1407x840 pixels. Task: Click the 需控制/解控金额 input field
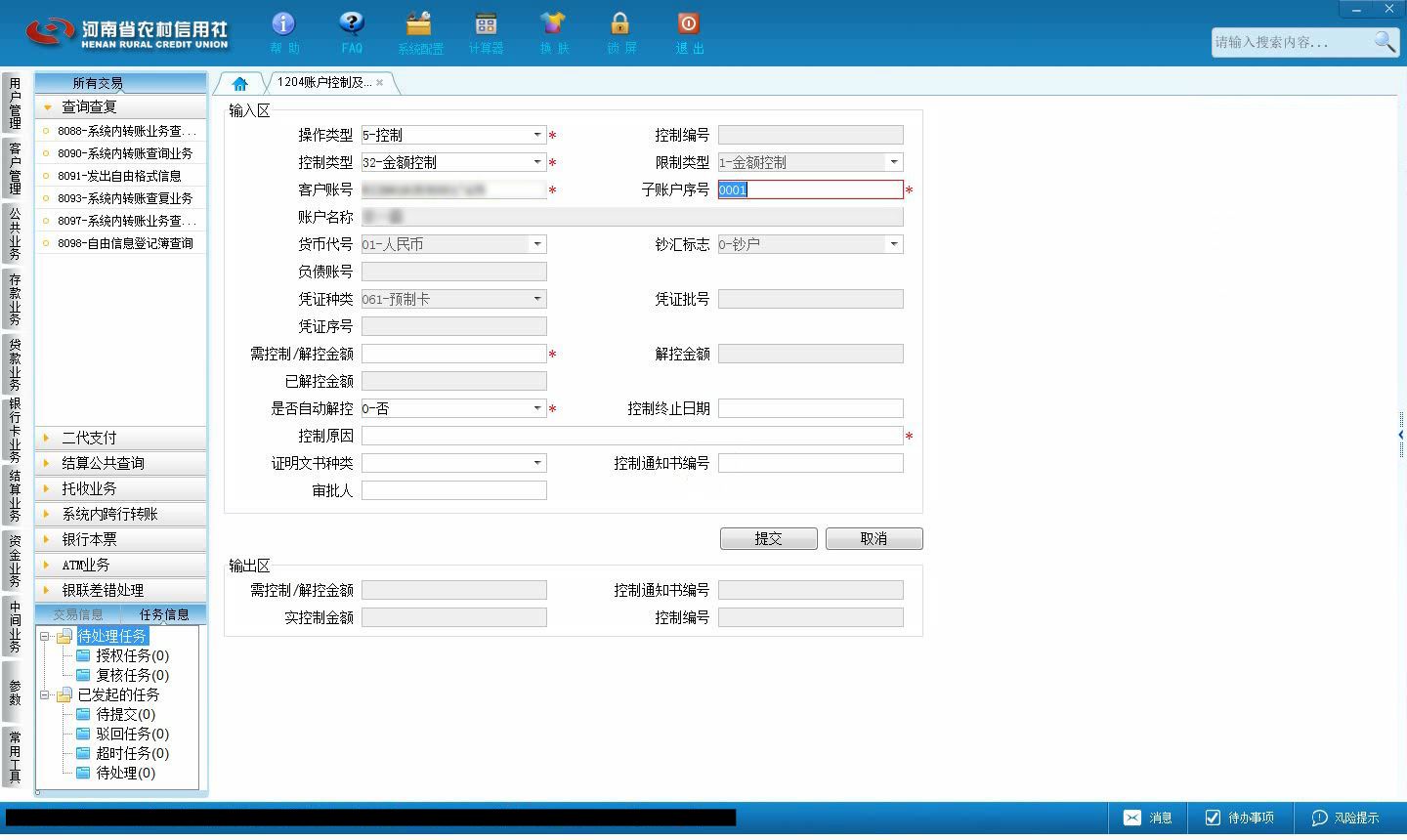coord(454,354)
